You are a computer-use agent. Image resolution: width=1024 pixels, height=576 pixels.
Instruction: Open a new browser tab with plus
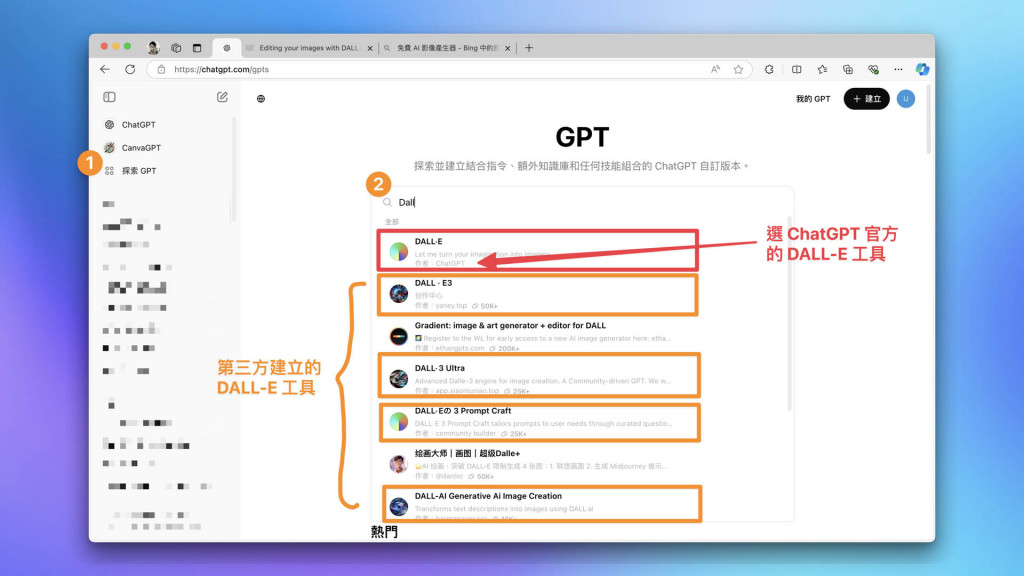[x=529, y=48]
